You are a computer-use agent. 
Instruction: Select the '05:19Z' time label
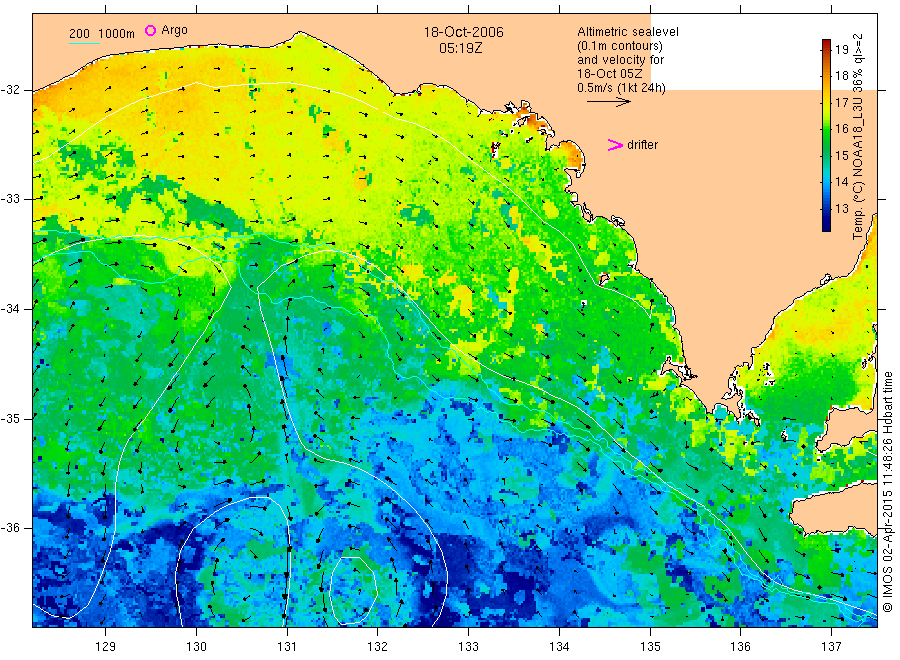[461, 48]
